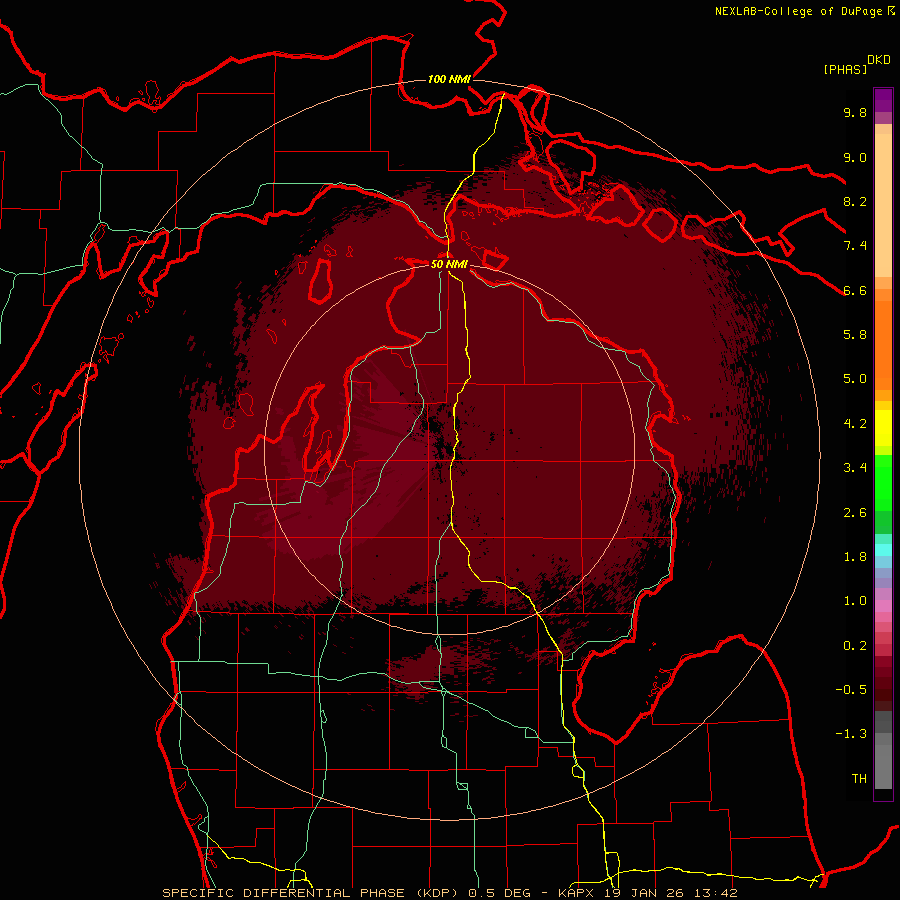Click the TH legend label
Viewport: 900px width, 900px height.
859,779
